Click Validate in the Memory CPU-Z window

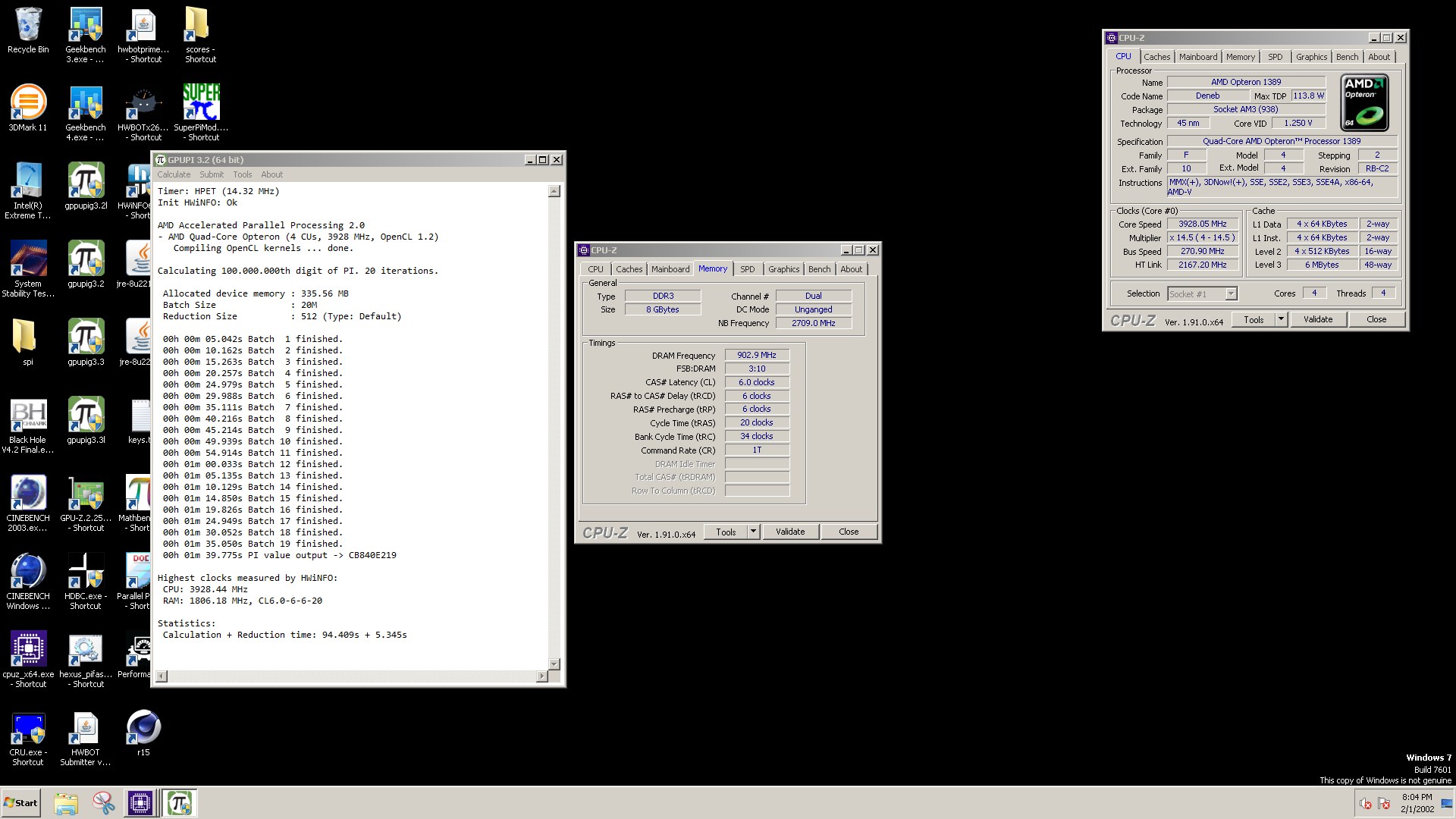coord(790,532)
